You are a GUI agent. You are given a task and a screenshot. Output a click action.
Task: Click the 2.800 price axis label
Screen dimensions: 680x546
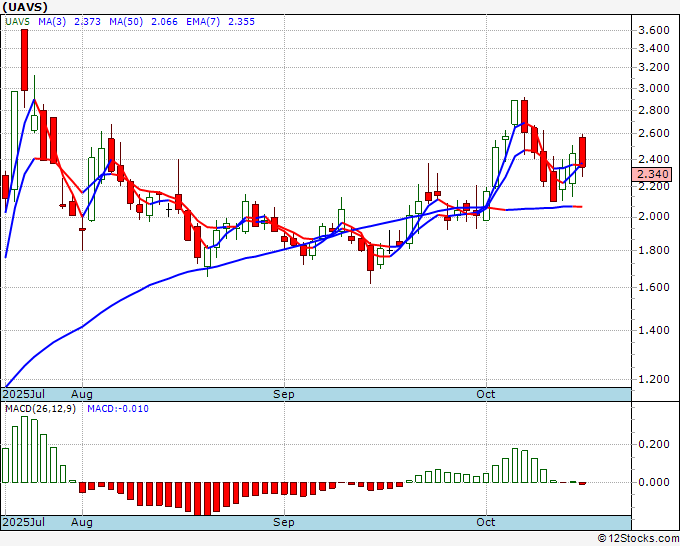[x=654, y=110]
